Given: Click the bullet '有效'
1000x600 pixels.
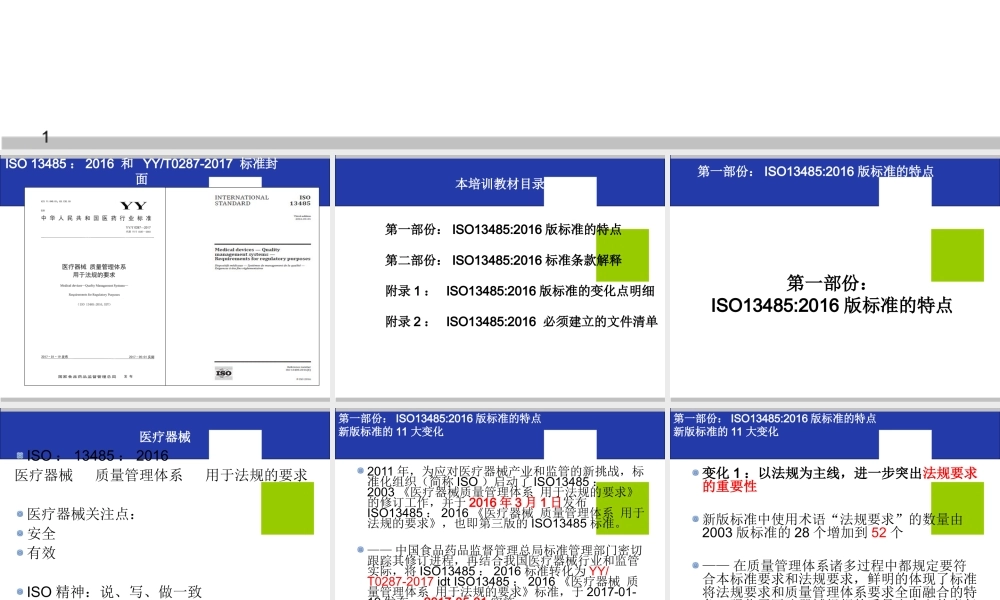Looking at the screenshot, I should [41, 553].
